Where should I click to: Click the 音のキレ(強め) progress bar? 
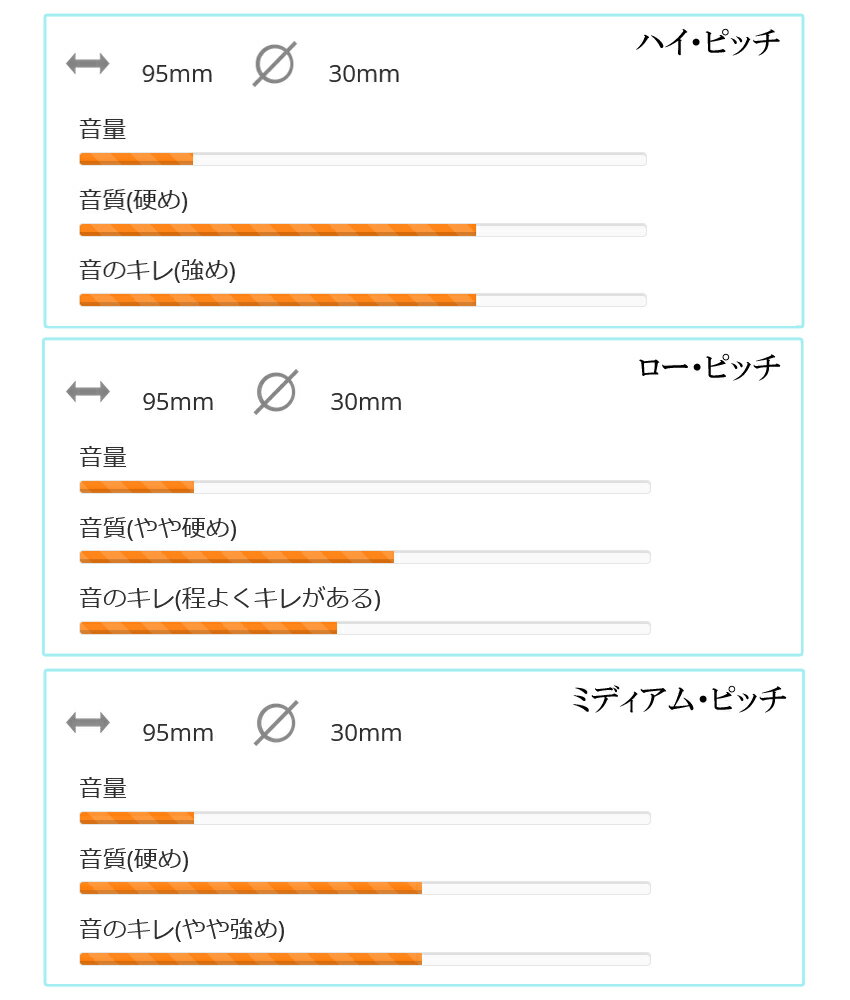tap(363, 300)
